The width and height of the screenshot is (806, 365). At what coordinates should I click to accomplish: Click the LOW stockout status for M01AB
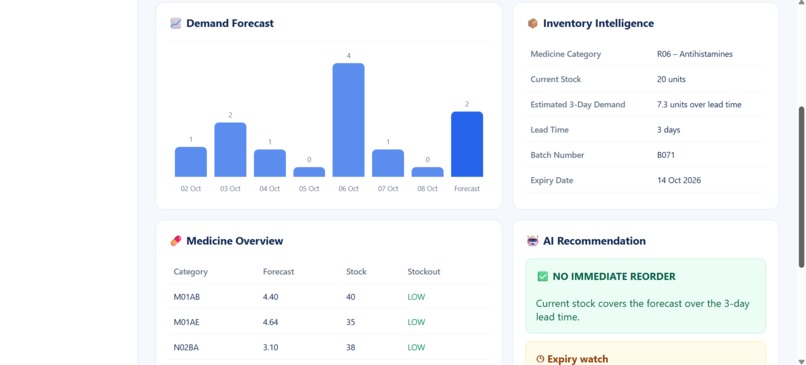pos(416,297)
